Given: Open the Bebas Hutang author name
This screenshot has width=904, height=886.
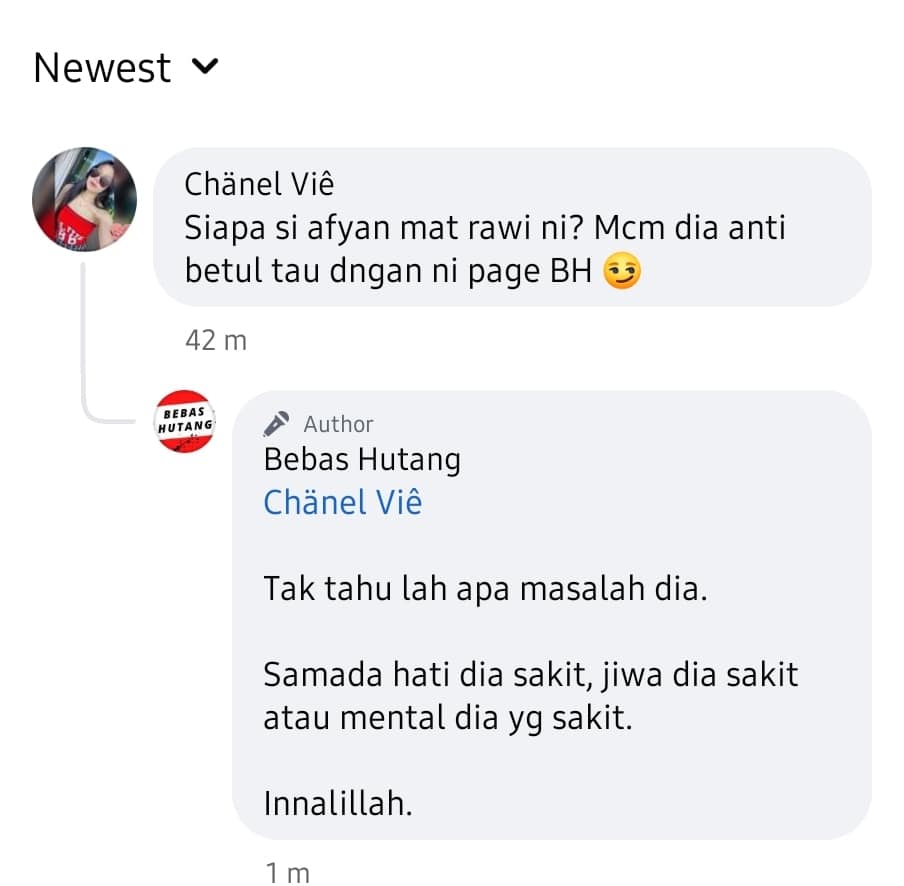Looking at the screenshot, I should click(362, 460).
